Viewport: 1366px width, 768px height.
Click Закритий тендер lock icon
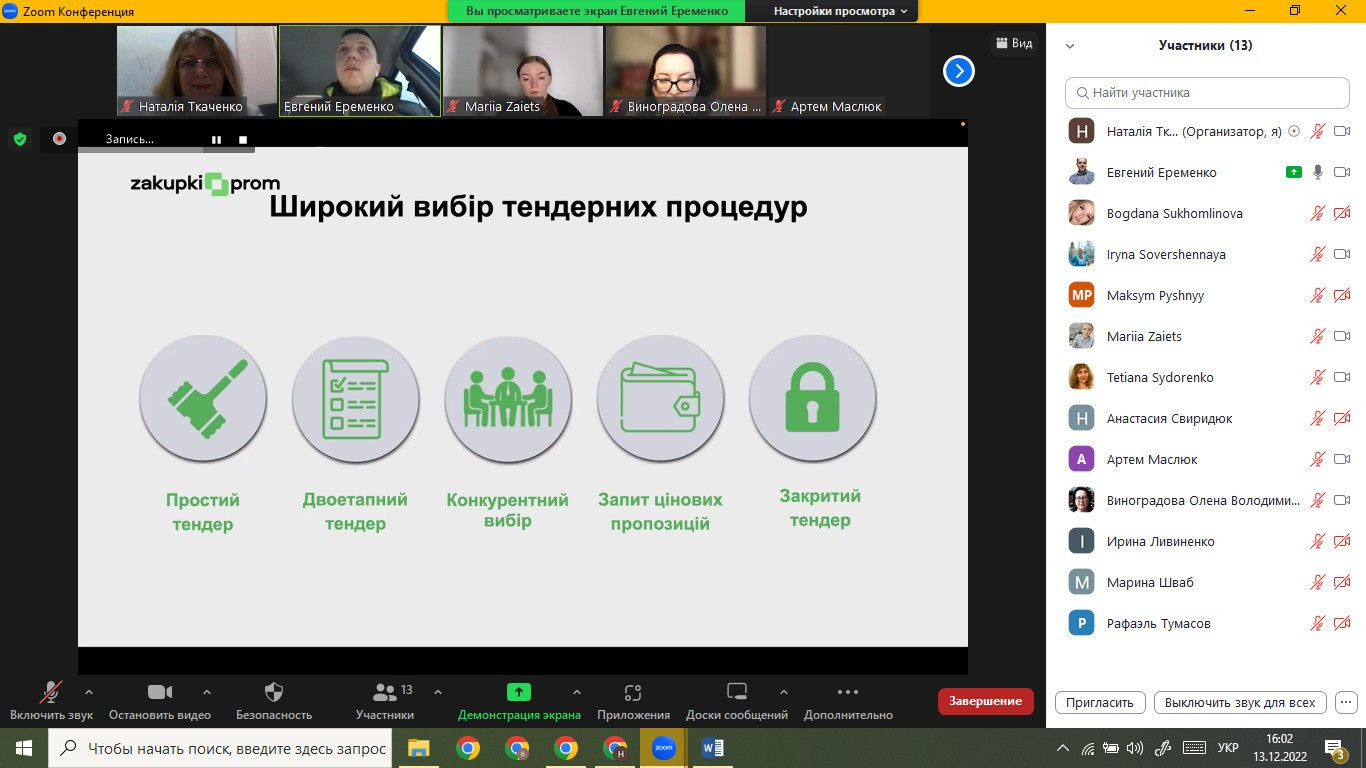[x=812, y=398]
